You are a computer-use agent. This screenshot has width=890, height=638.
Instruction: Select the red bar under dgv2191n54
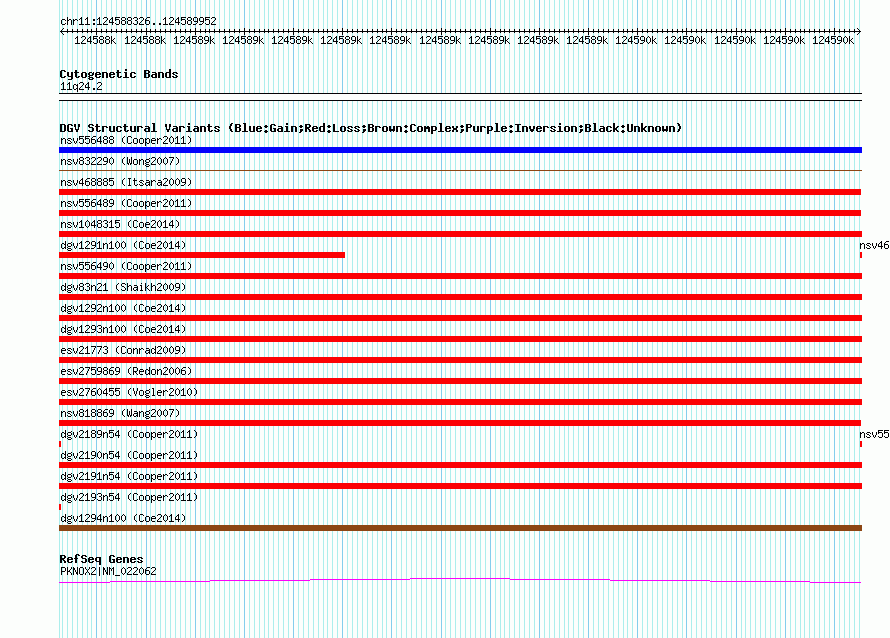(460, 486)
